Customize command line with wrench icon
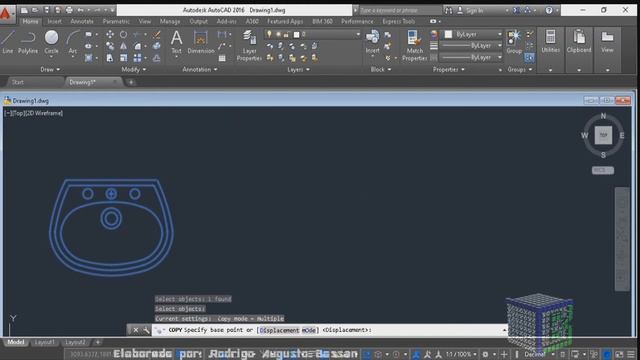The image size is (640, 360). [x=146, y=330]
